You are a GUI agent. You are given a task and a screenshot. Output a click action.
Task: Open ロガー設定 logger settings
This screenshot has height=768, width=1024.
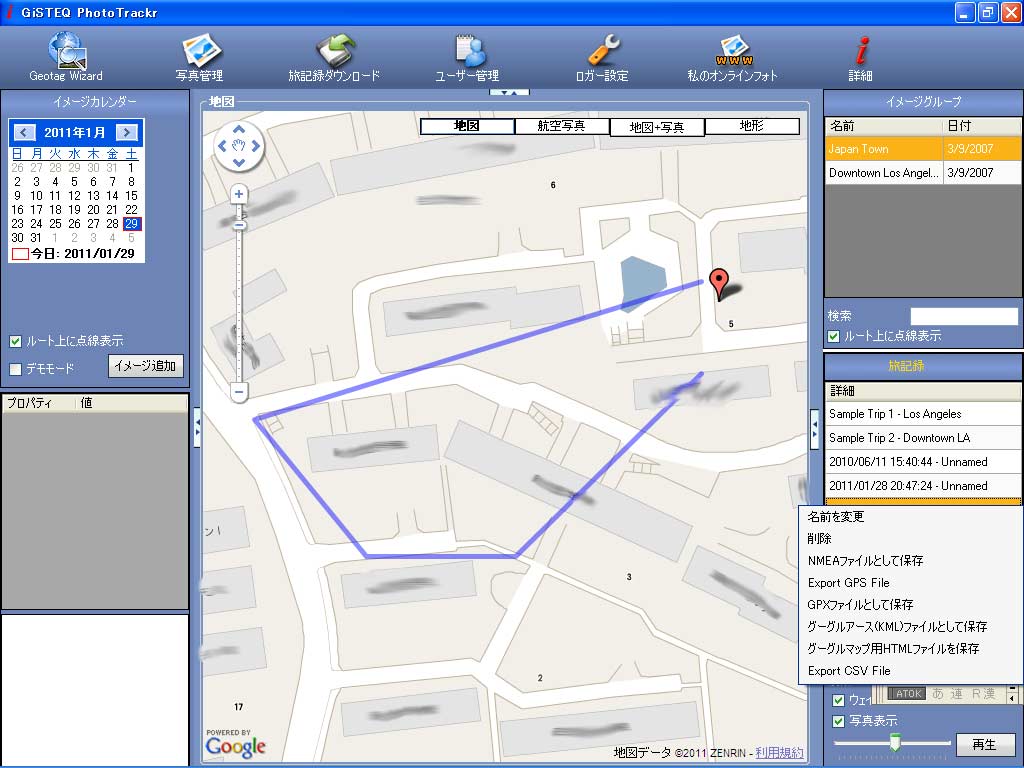click(x=602, y=57)
